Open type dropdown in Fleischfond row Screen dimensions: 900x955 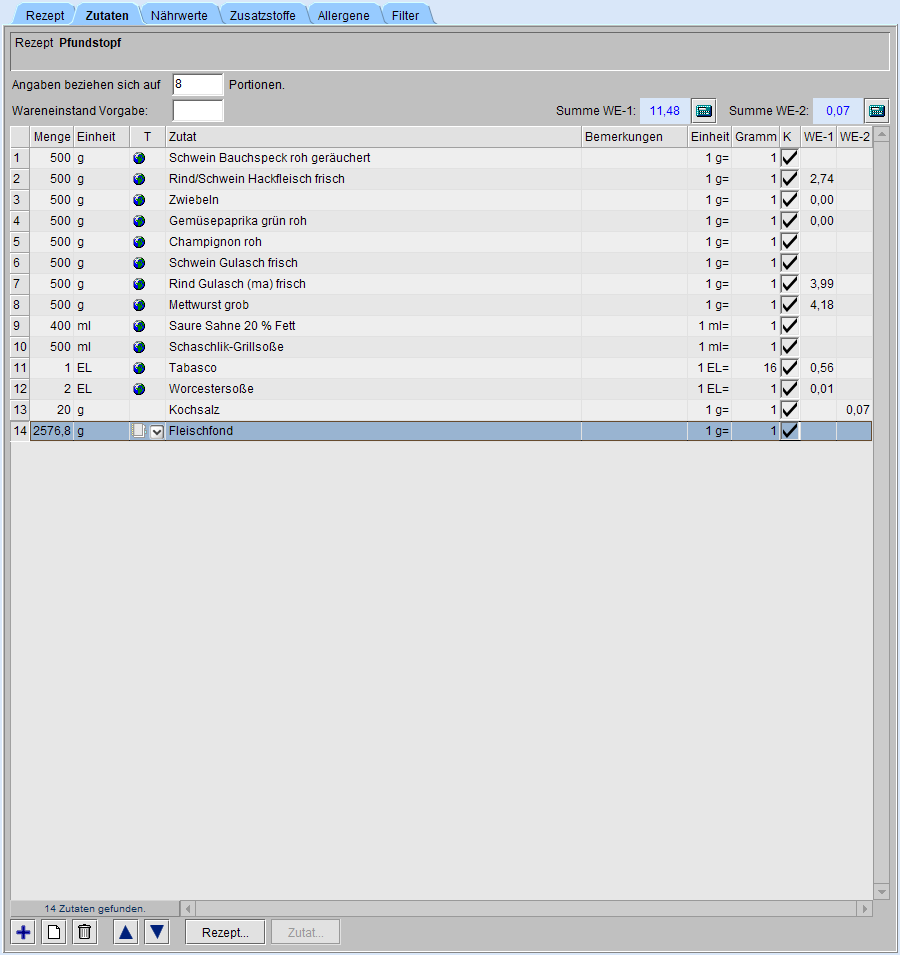[157, 432]
